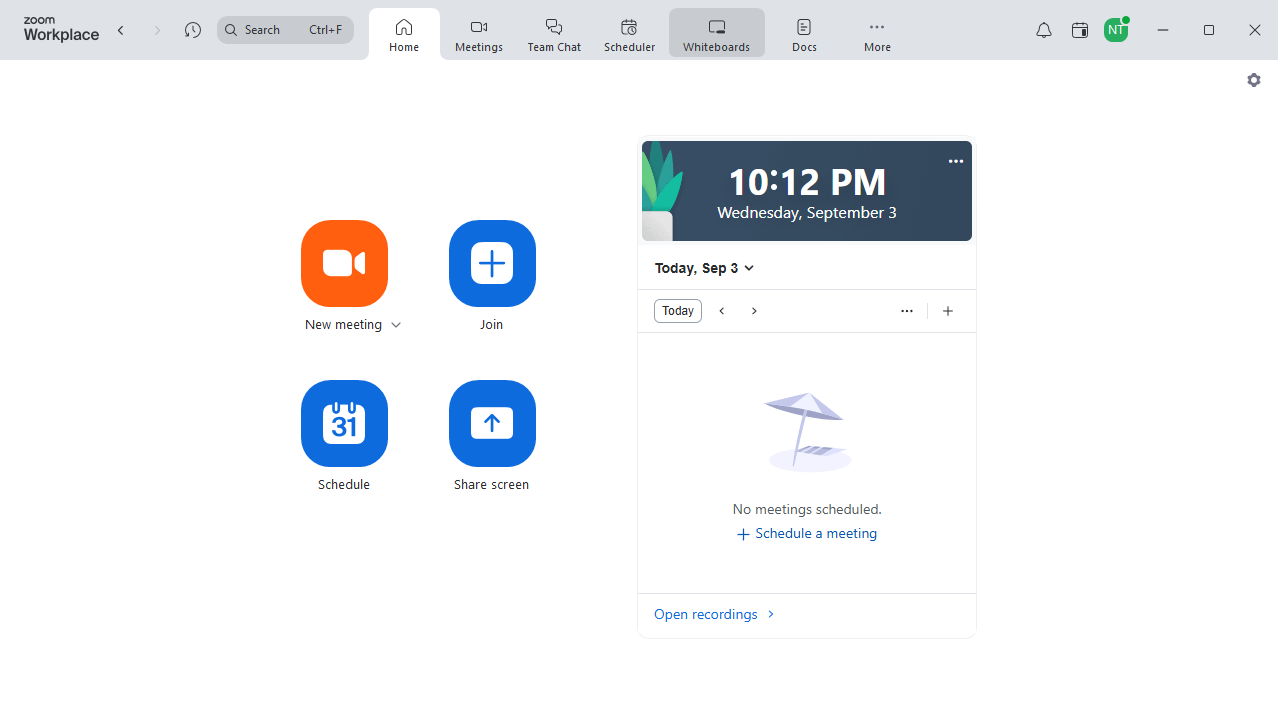This screenshot has width=1278, height=719.
Task: Schedule a meeting via the link
Action: [806, 533]
